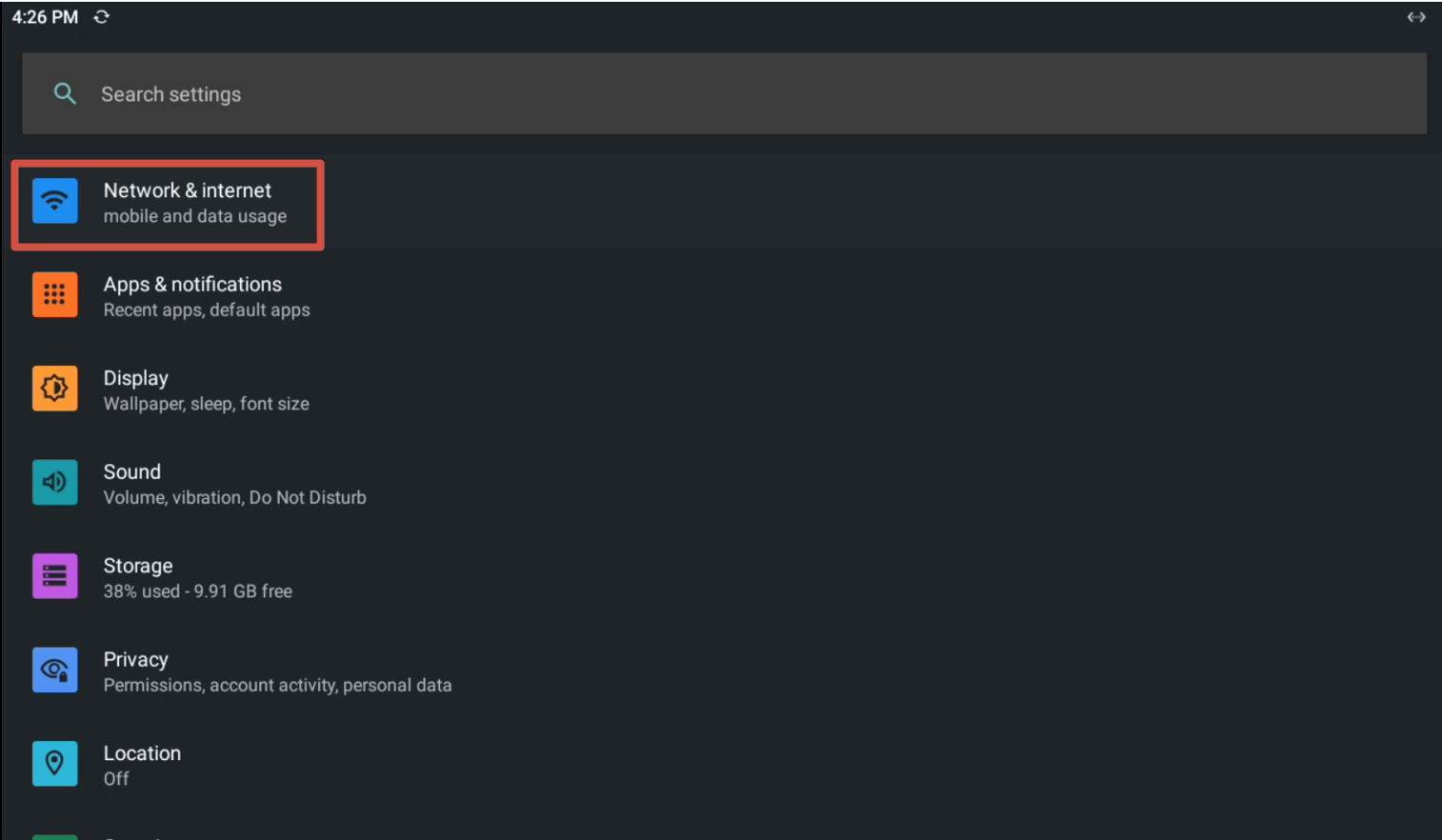Click the '38% used - 9.91 GB free' text
This screenshot has height=840, width=1442.
tap(198, 591)
